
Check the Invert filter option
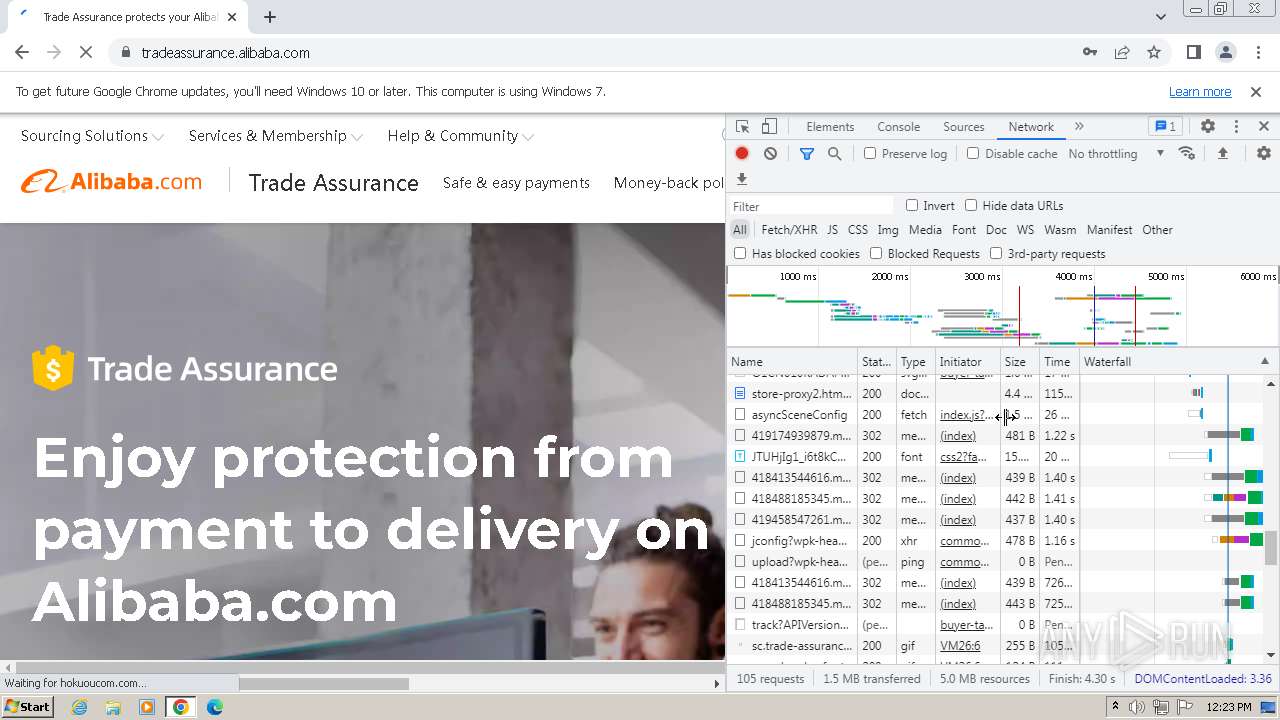click(x=912, y=205)
